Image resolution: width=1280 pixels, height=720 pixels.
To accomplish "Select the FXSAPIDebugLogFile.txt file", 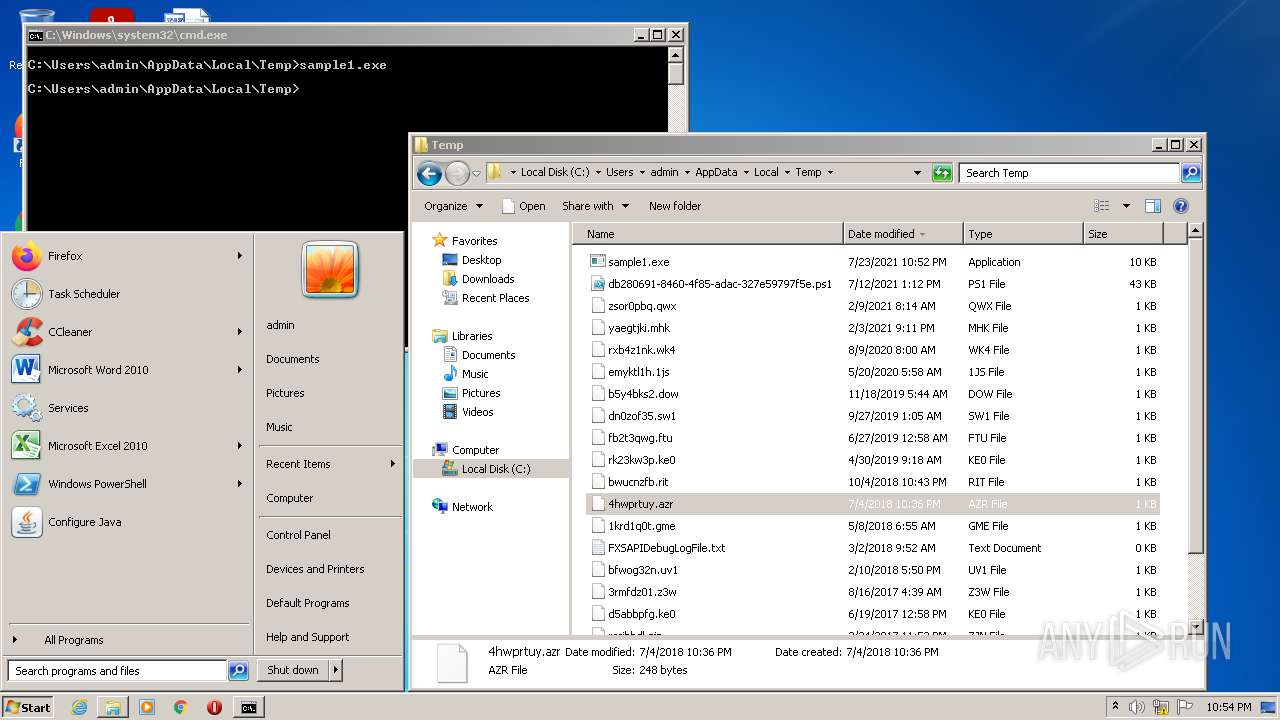I will click(666, 548).
